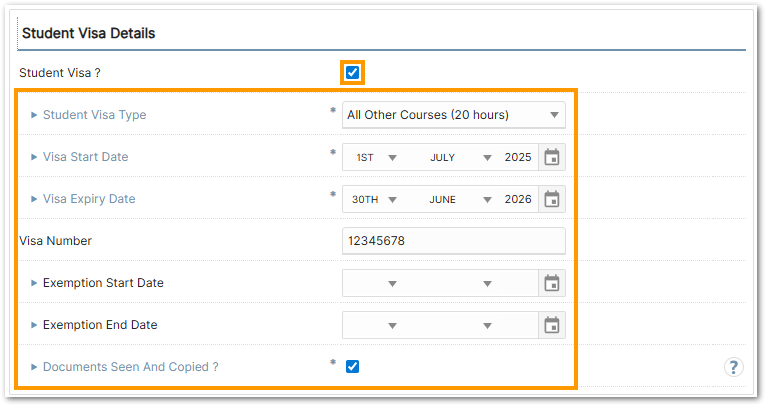
Task: Expand the Visa Start Date label arrow
Action: tap(35, 157)
